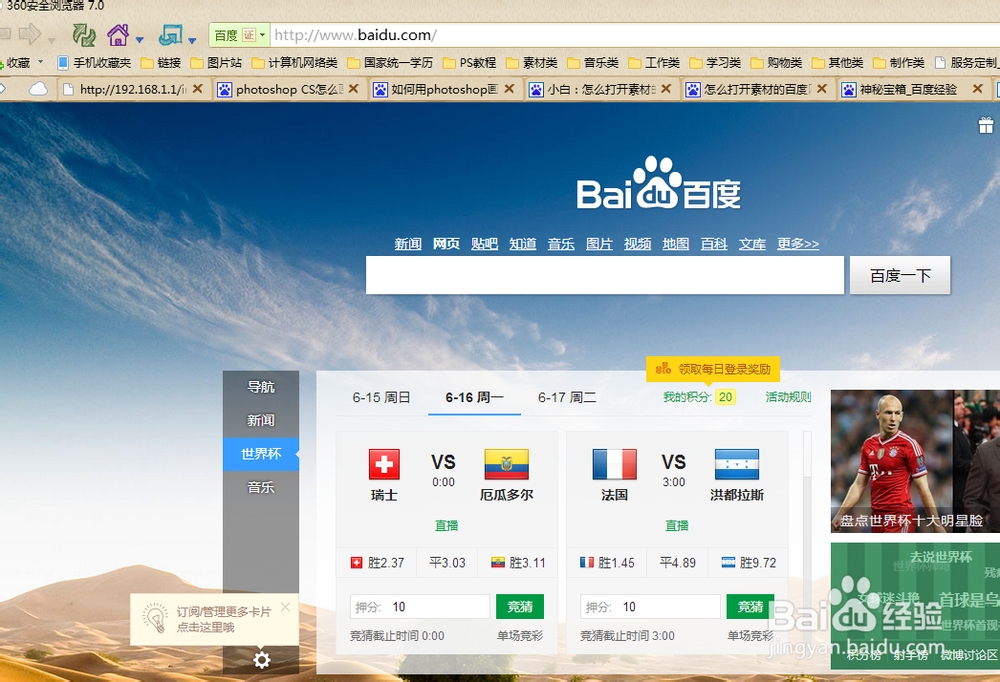Open 盘点世界杯十大明星脸 photo
The width and height of the screenshot is (1000, 682).
915,461
